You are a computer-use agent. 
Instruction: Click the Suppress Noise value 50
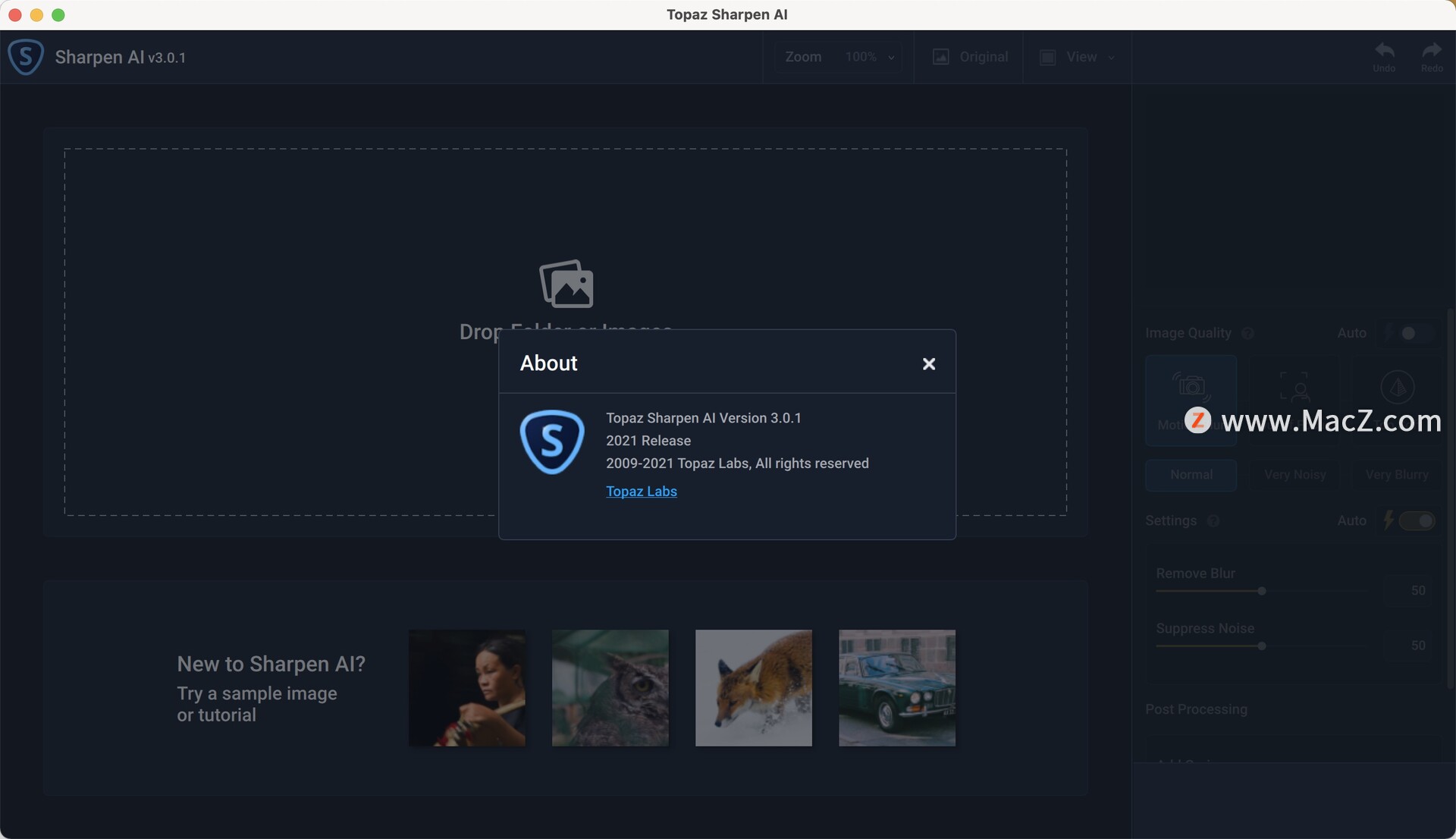[x=1418, y=646]
